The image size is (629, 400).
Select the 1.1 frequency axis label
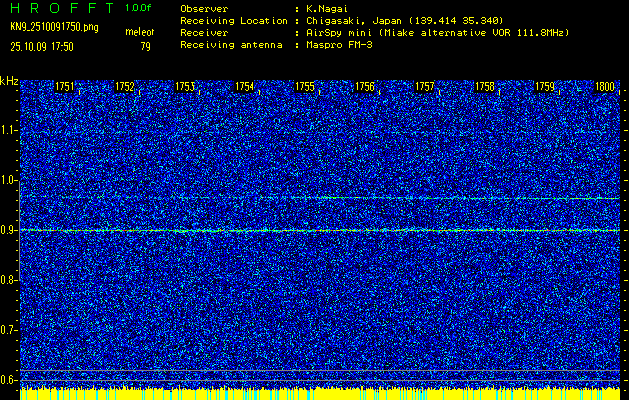click(x=9, y=130)
